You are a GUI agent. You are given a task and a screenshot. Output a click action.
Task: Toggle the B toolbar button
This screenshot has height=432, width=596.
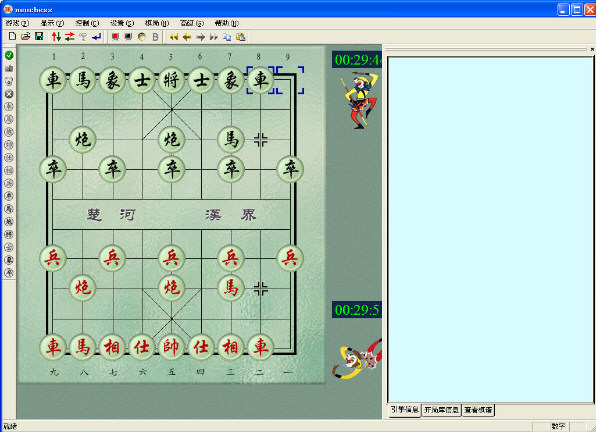155,37
